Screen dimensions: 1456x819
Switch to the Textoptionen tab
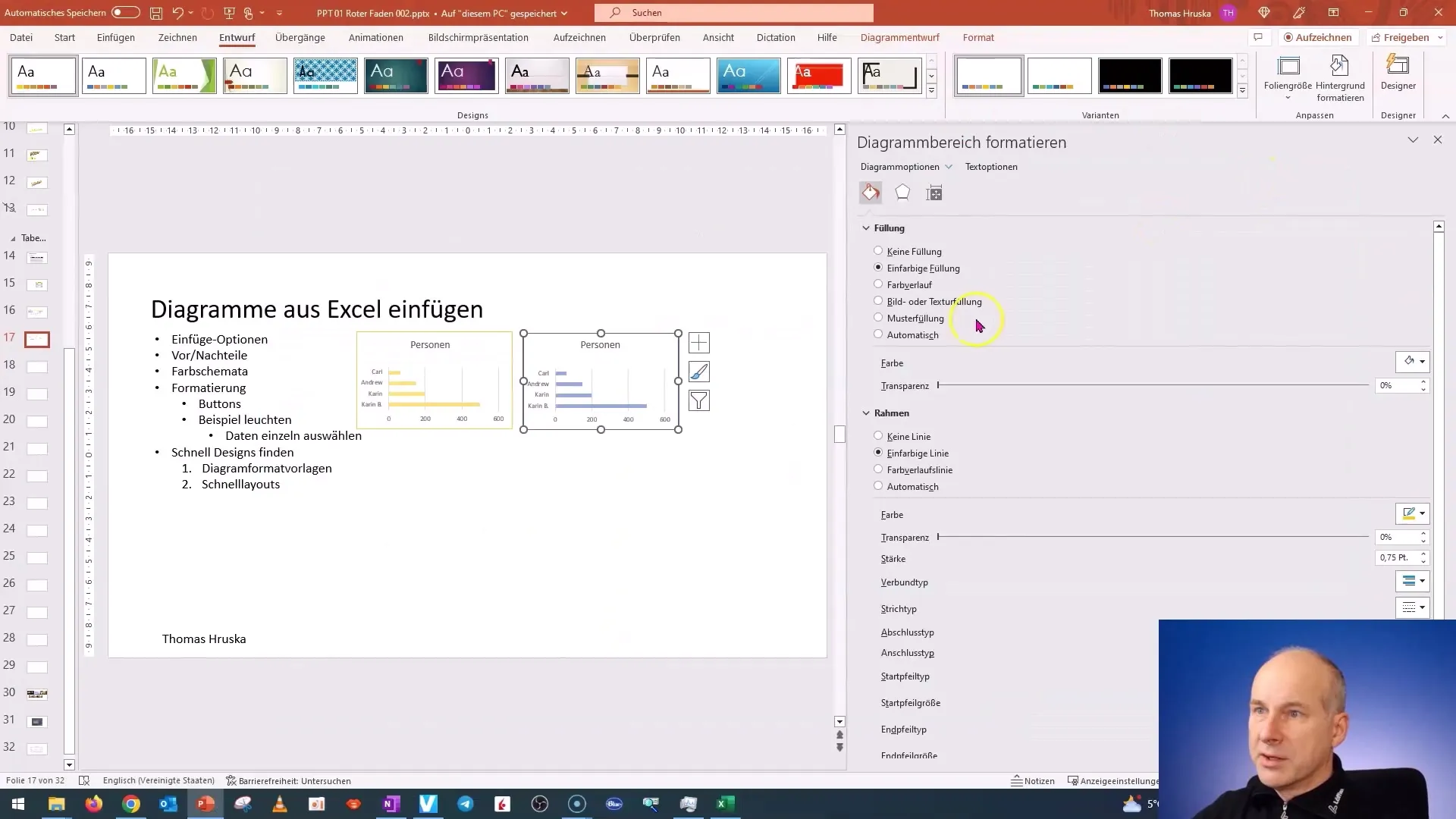pyautogui.click(x=993, y=167)
